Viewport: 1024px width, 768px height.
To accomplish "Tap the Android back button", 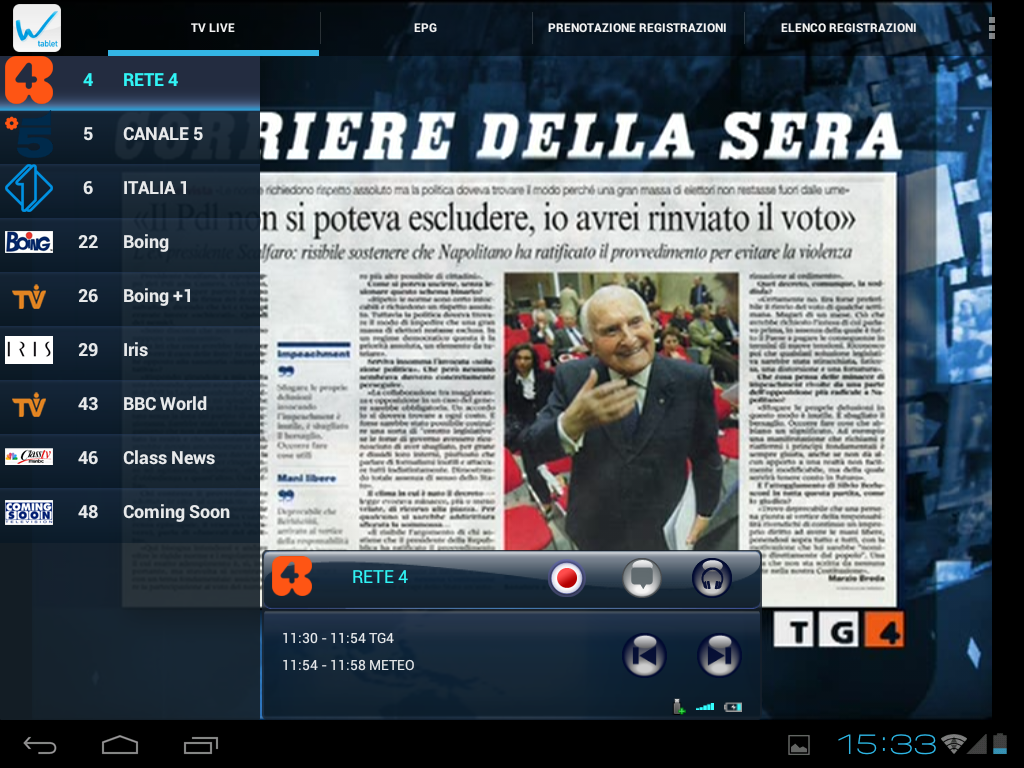I will point(40,745).
